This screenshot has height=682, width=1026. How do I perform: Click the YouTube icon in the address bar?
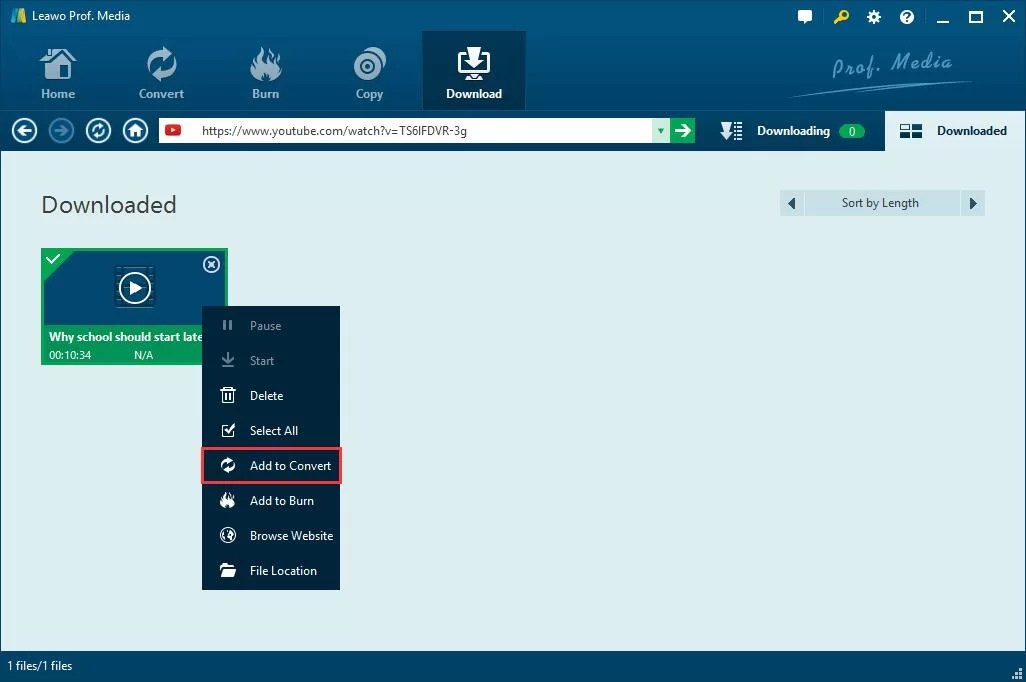(x=173, y=130)
